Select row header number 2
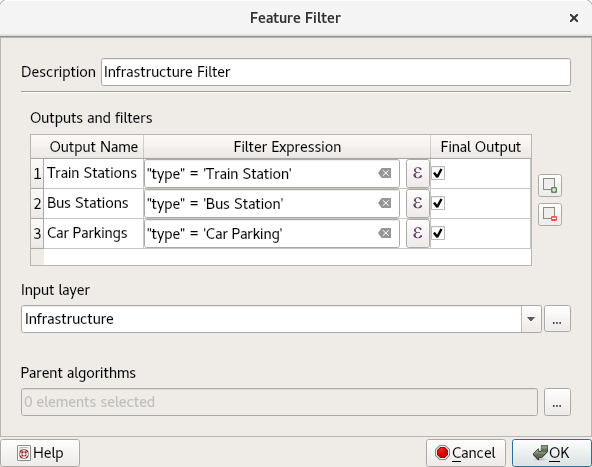The image size is (592, 467). click(x=37, y=203)
